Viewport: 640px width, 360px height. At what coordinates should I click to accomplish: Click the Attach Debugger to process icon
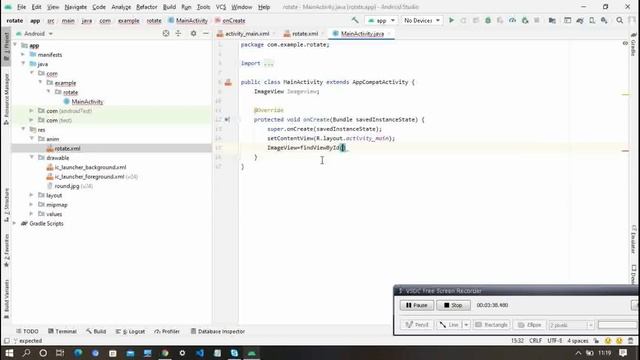(x=525, y=20)
